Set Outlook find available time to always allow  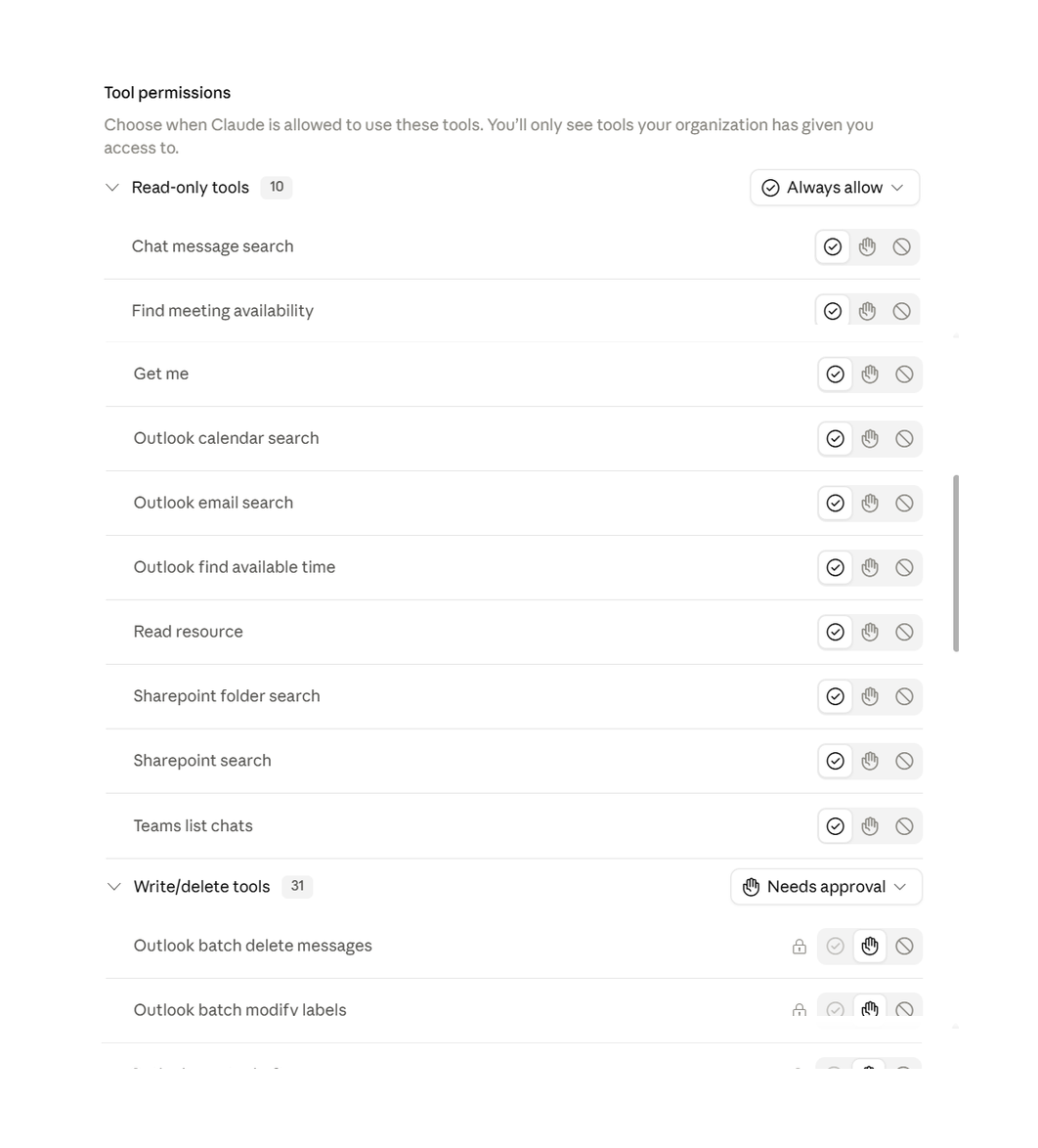click(x=835, y=567)
